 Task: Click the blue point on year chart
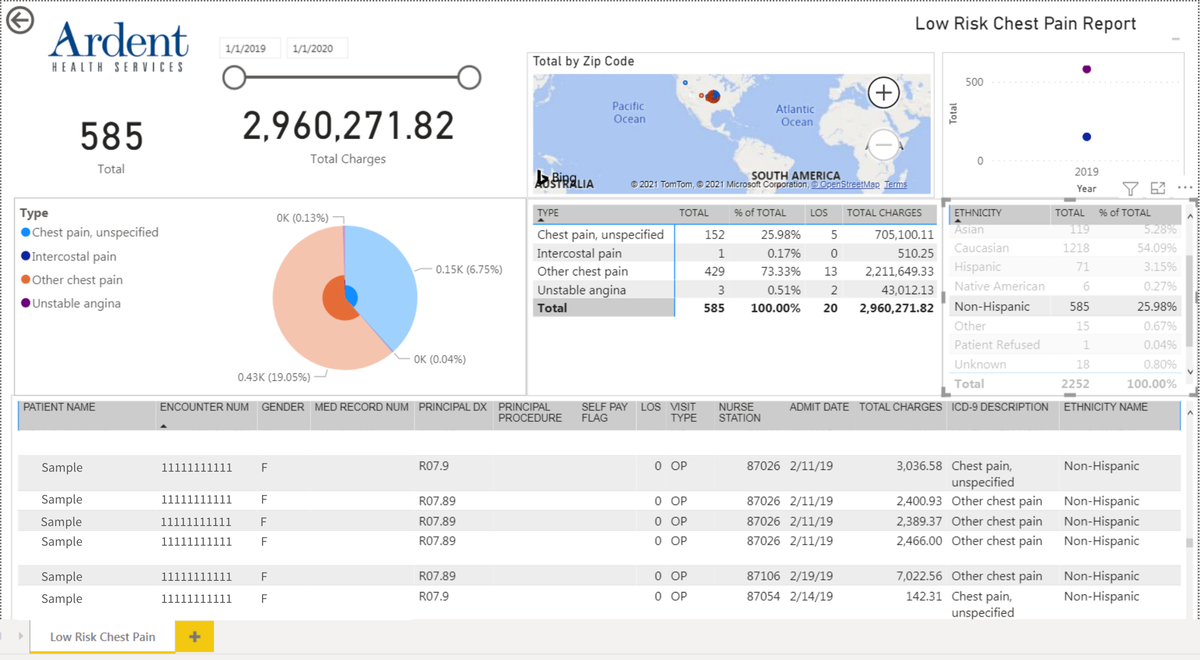tap(1087, 137)
